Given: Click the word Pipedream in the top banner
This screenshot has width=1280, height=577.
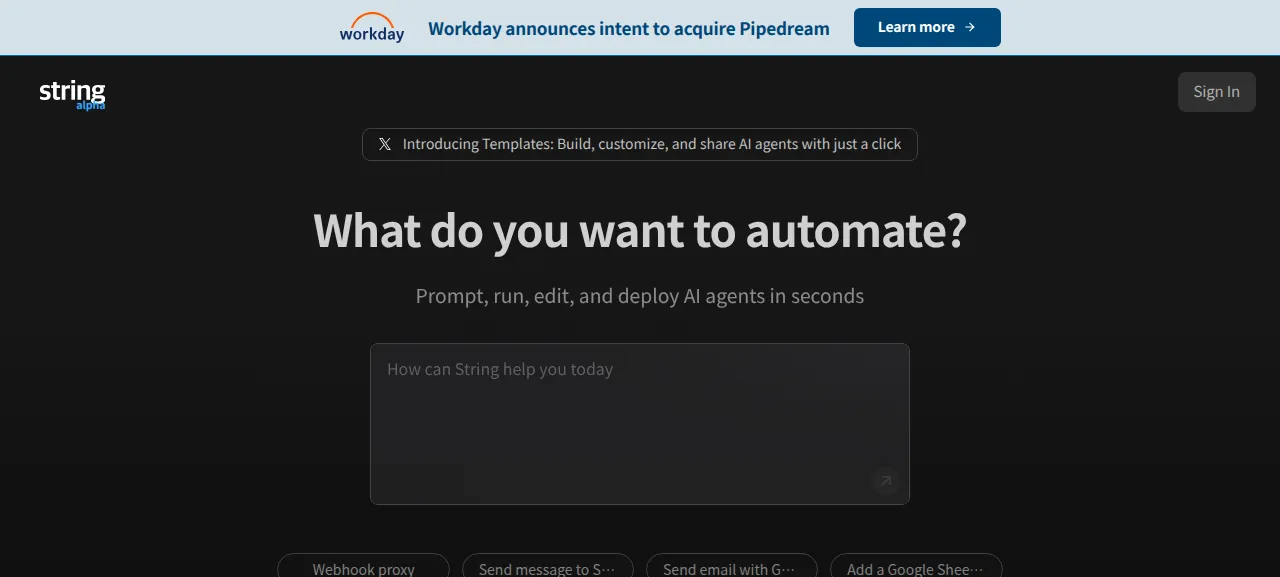Looking at the screenshot, I should (785, 29).
